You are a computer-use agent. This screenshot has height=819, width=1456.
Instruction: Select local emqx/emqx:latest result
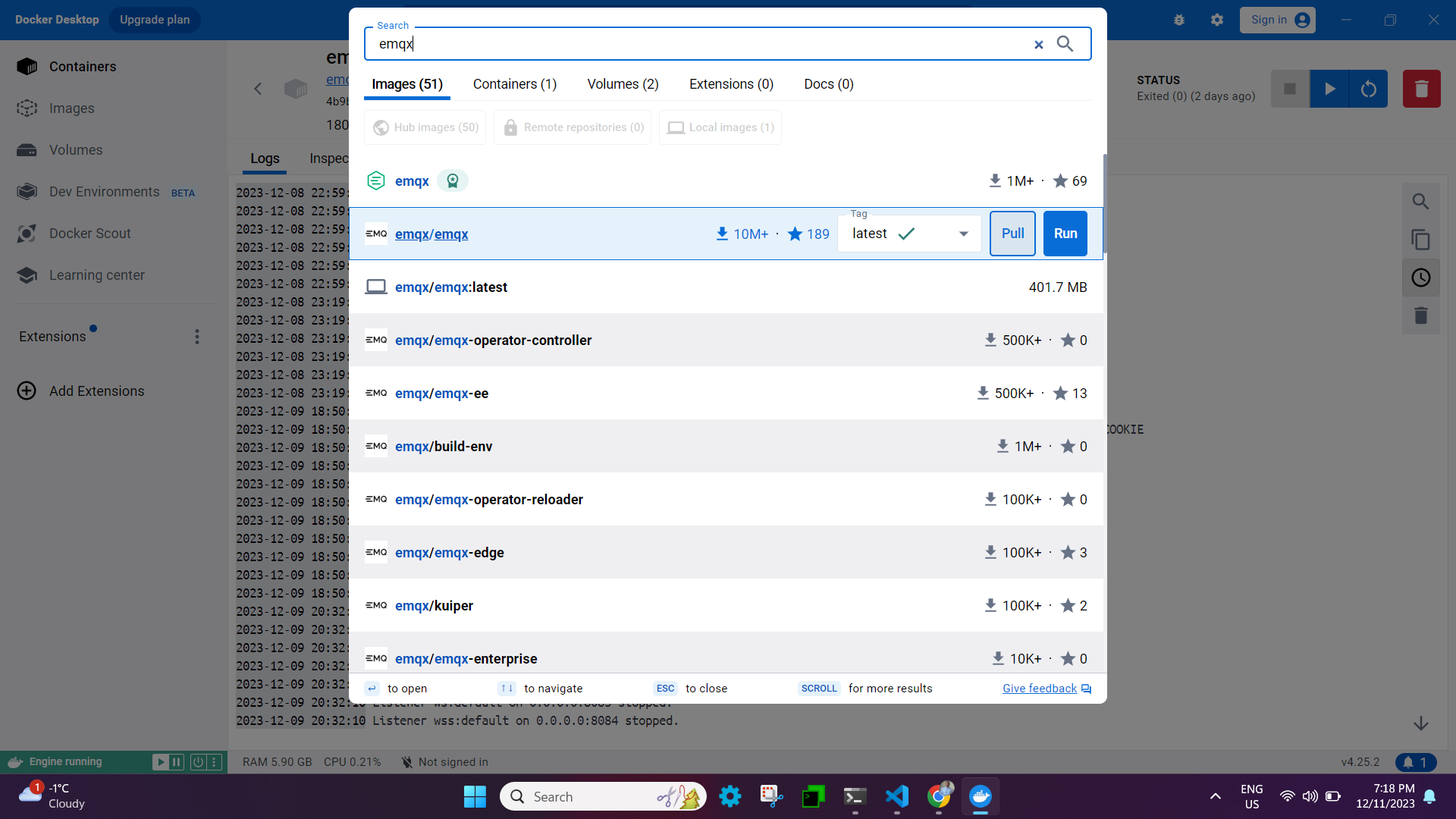[726, 287]
